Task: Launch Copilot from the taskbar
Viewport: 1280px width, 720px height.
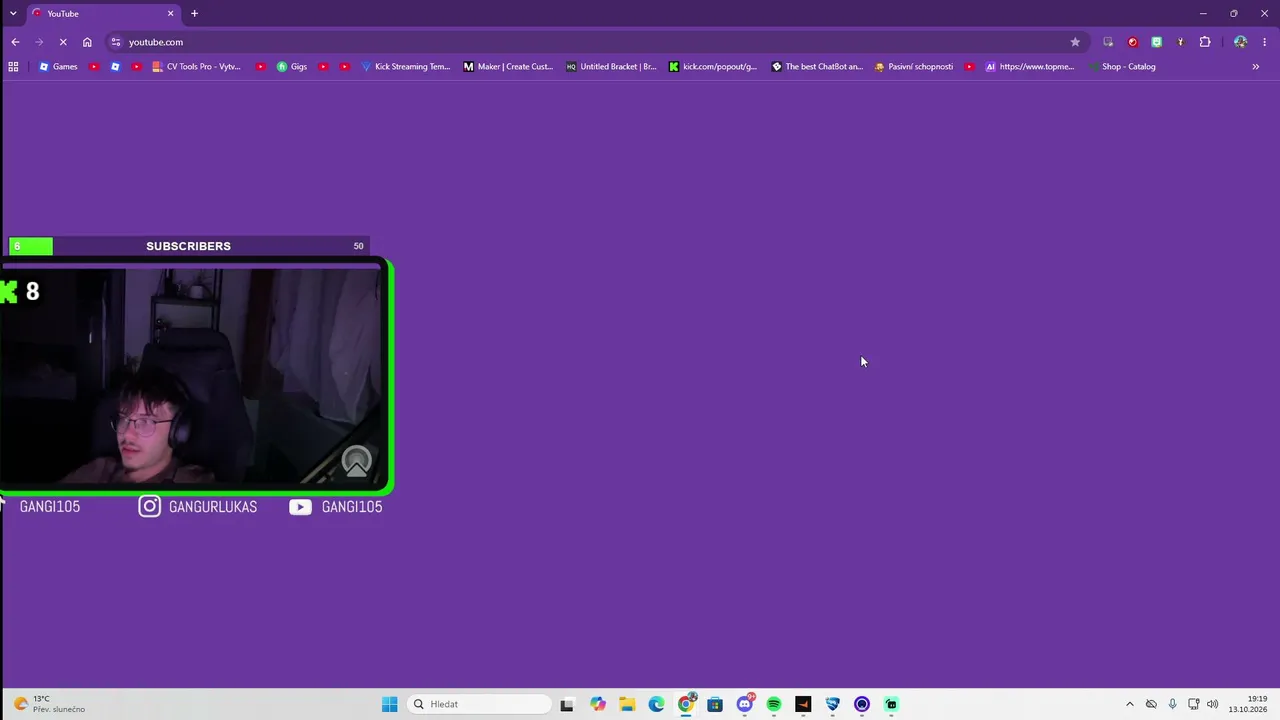Action: point(598,704)
